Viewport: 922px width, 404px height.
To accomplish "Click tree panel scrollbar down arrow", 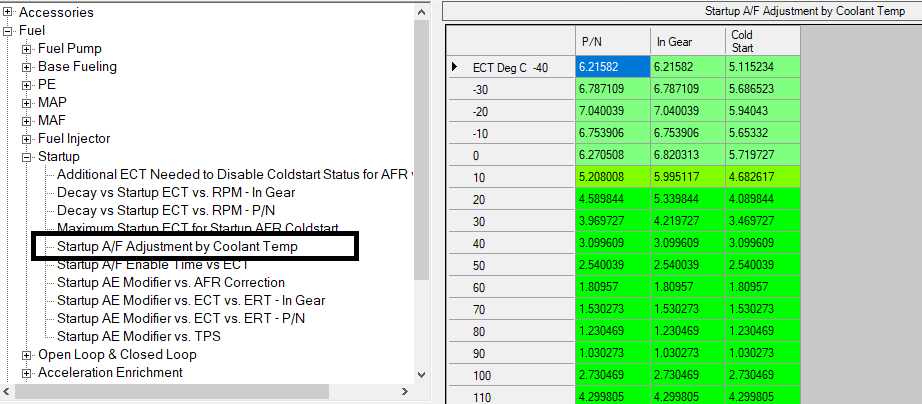I will (x=421, y=374).
